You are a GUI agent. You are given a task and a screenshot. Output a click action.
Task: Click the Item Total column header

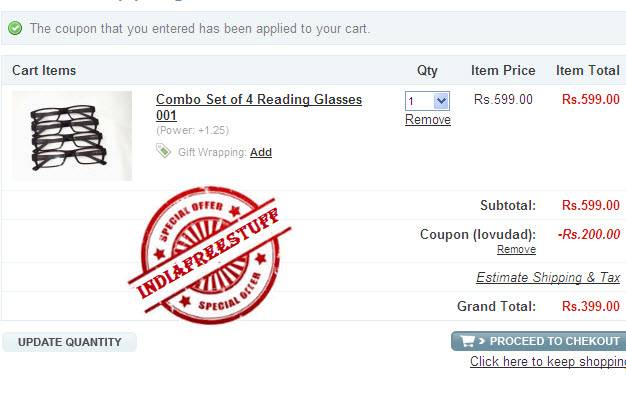[588, 70]
